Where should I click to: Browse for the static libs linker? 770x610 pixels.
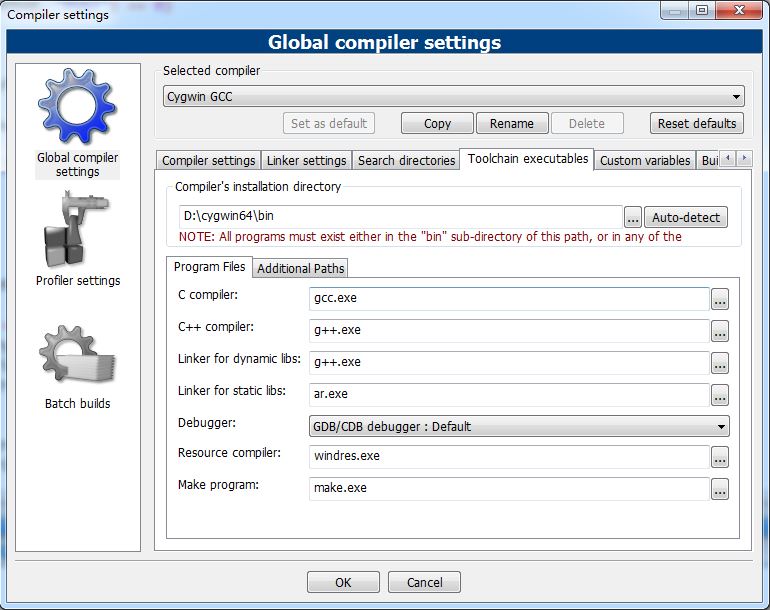(720, 395)
